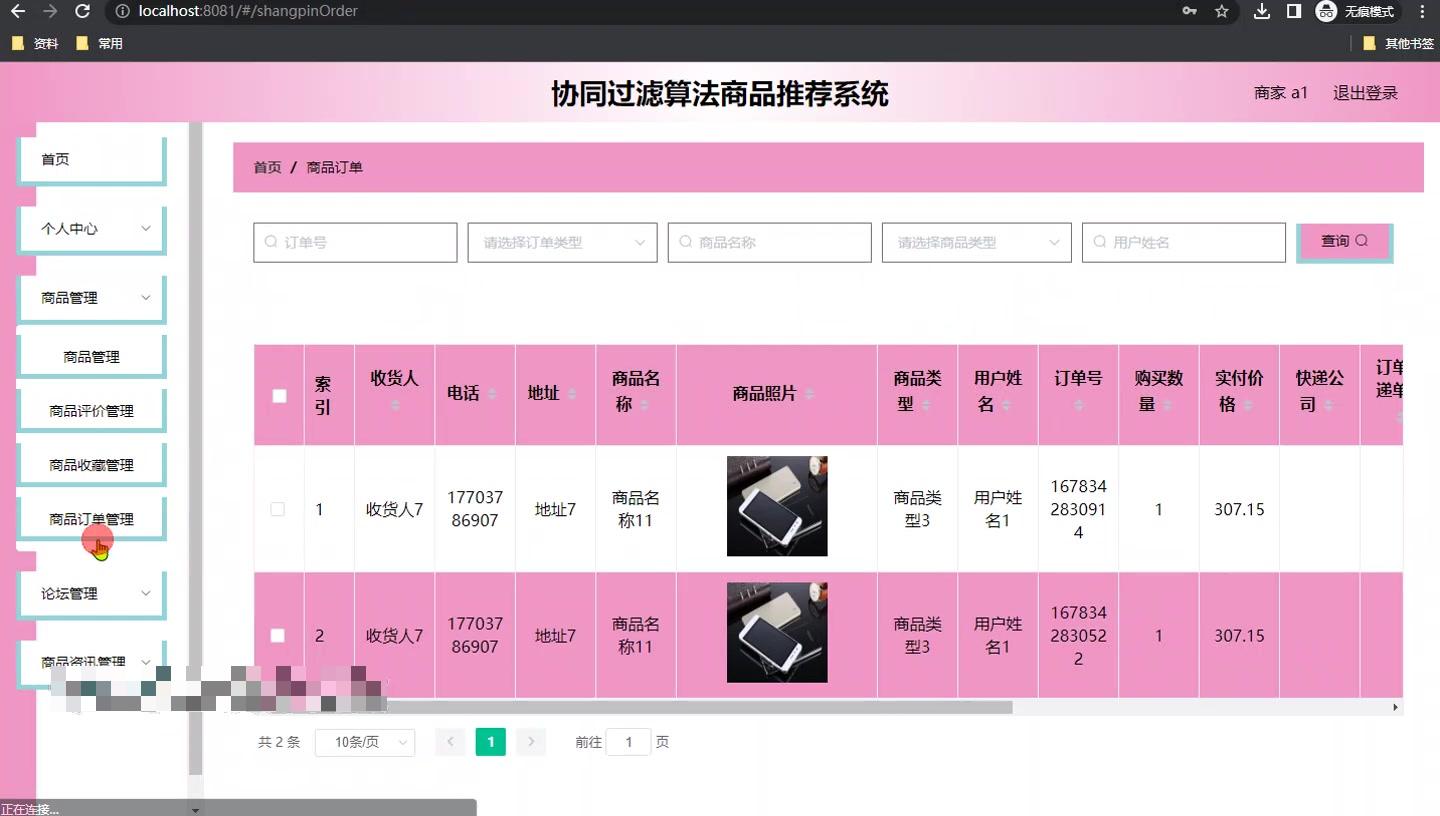The image size is (1440, 816).
Task: Click the browser refresh icon
Action: tap(81, 12)
